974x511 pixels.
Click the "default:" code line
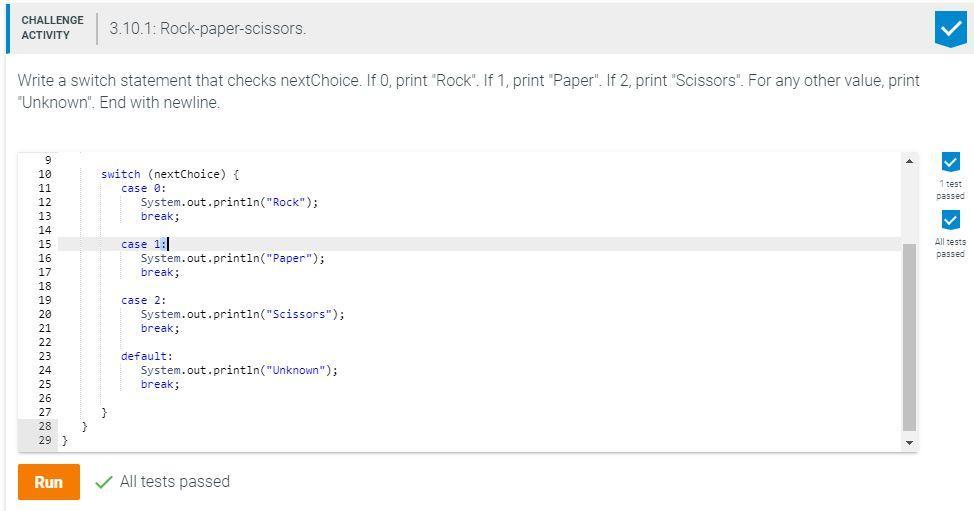(x=147, y=356)
